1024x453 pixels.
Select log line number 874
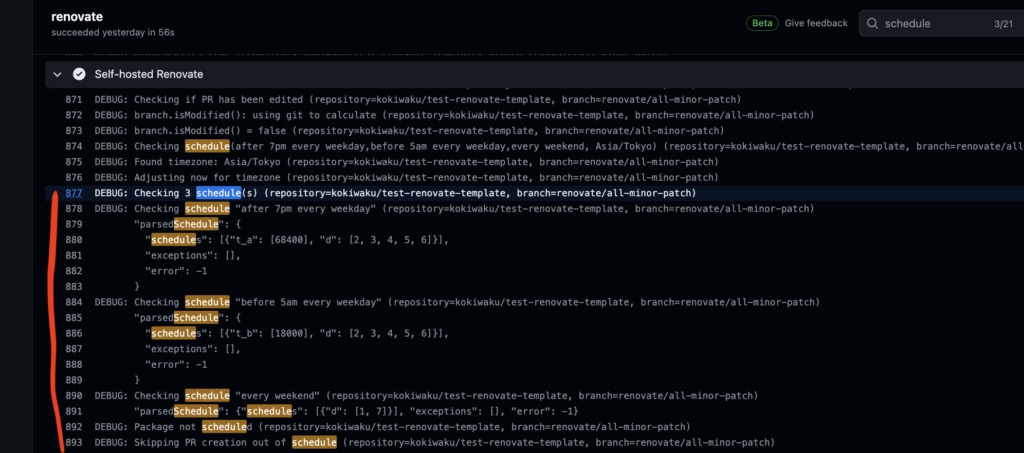pos(73,146)
